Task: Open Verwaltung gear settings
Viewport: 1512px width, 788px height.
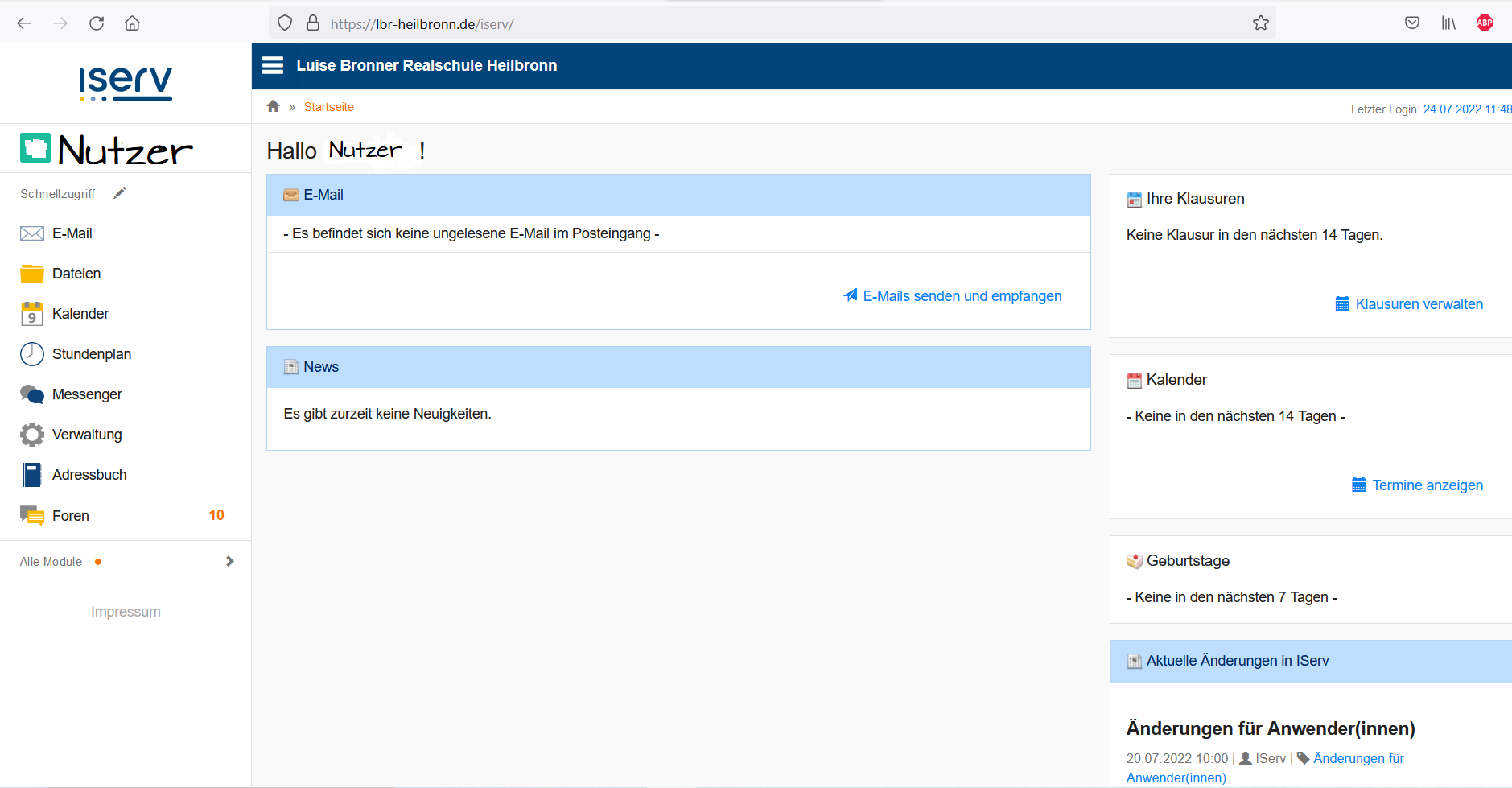Action: (32, 435)
